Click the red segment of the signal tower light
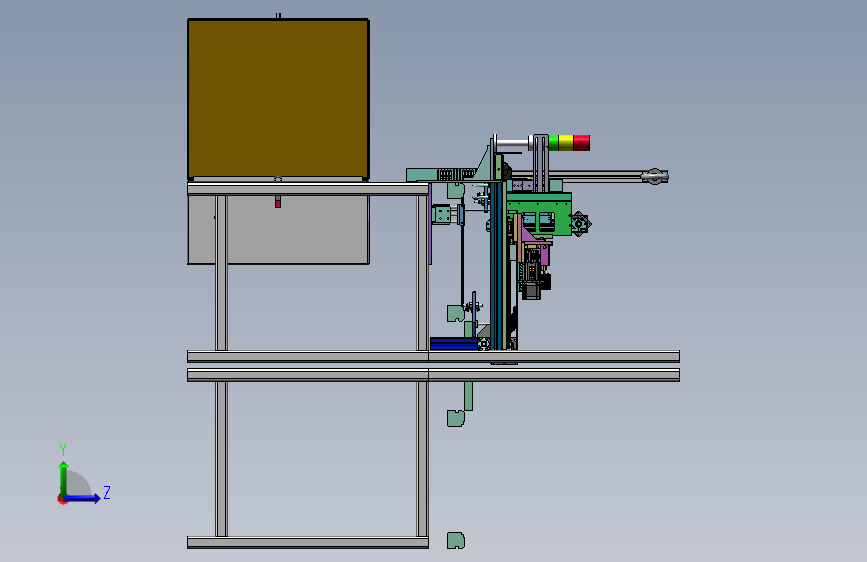Screen dimensions: 867x562 coord(582,143)
